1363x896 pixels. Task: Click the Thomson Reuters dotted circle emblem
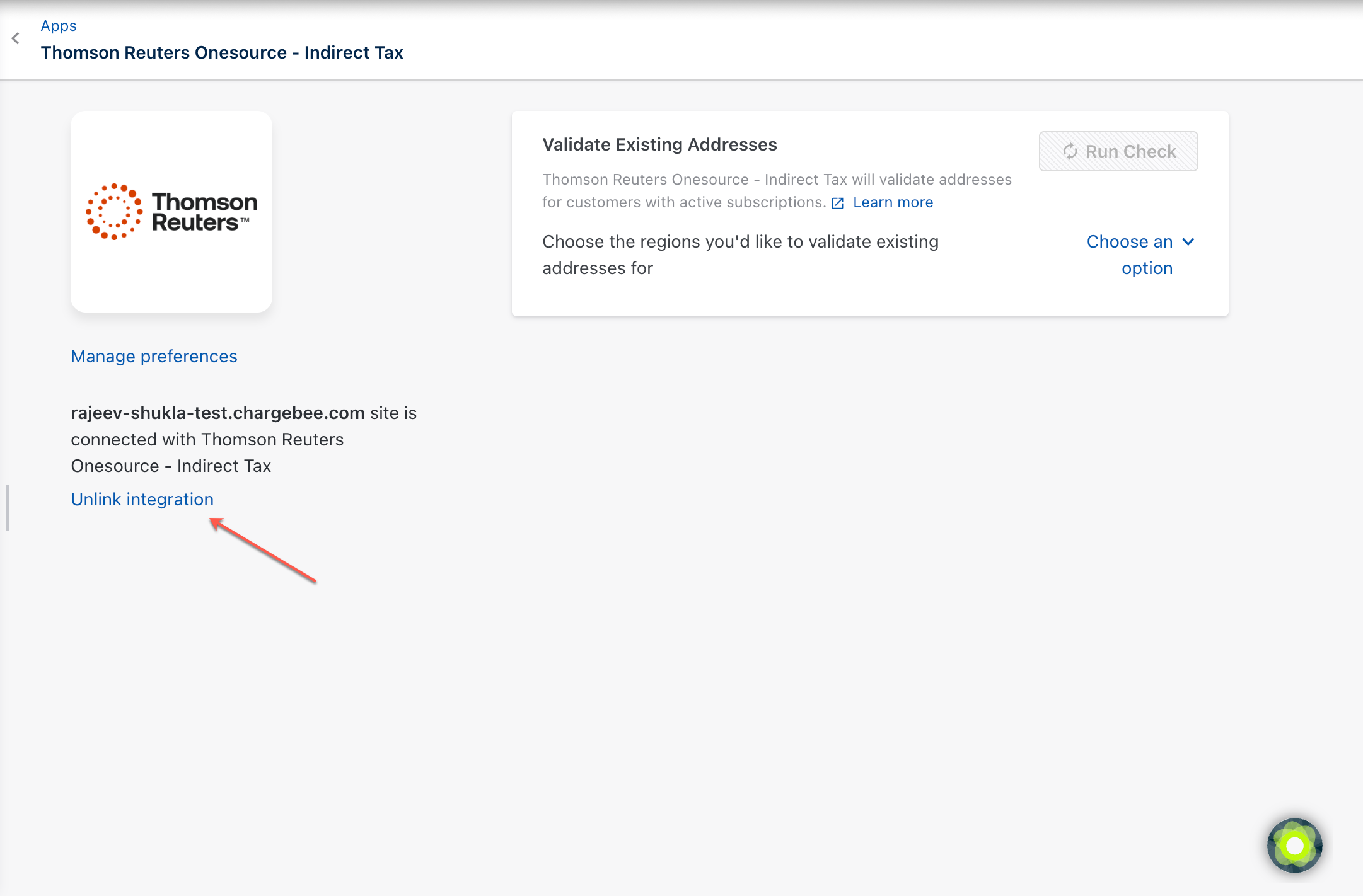pyautogui.click(x=114, y=212)
